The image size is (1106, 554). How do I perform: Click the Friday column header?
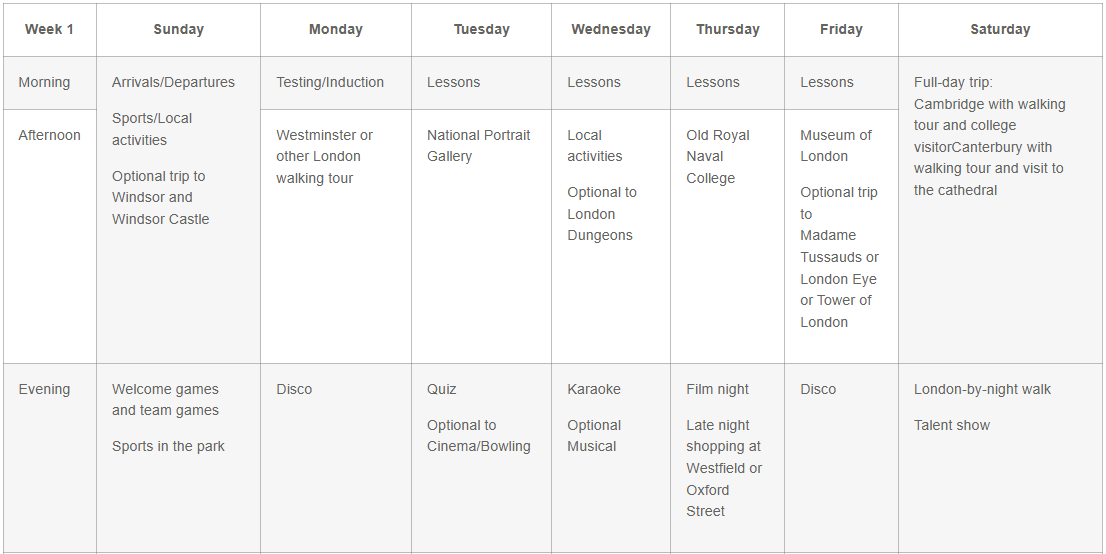(x=841, y=29)
